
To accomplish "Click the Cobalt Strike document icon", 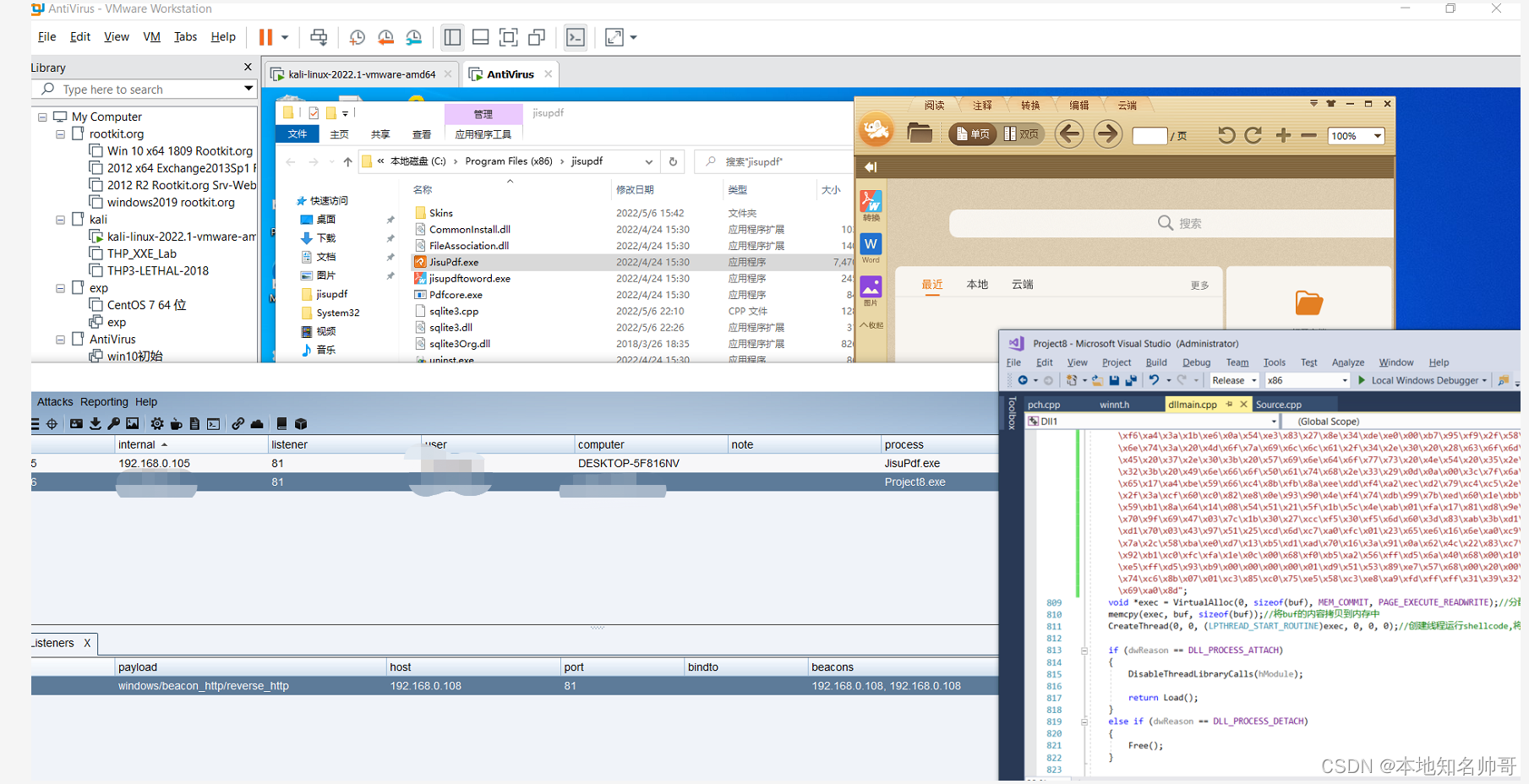I will pos(194,424).
